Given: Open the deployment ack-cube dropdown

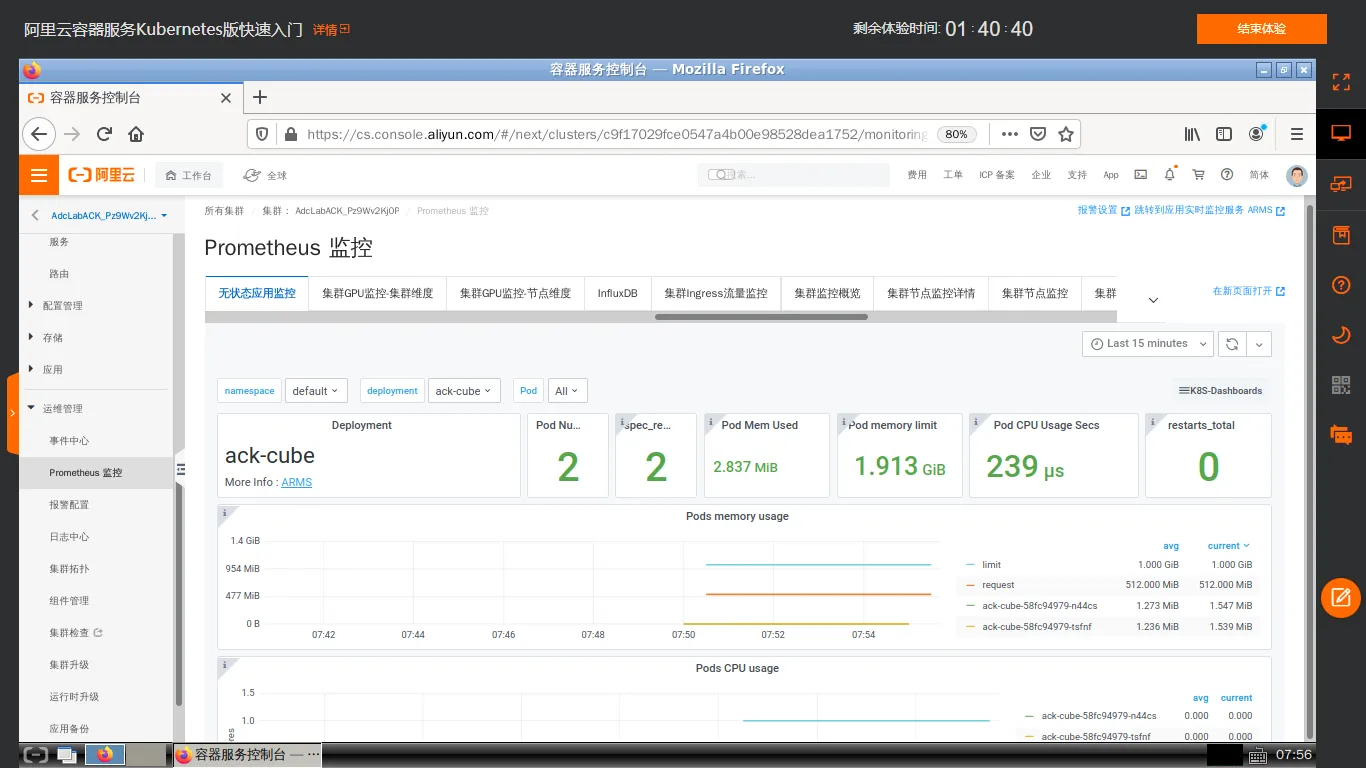Looking at the screenshot, I should [x=464, y=391].
